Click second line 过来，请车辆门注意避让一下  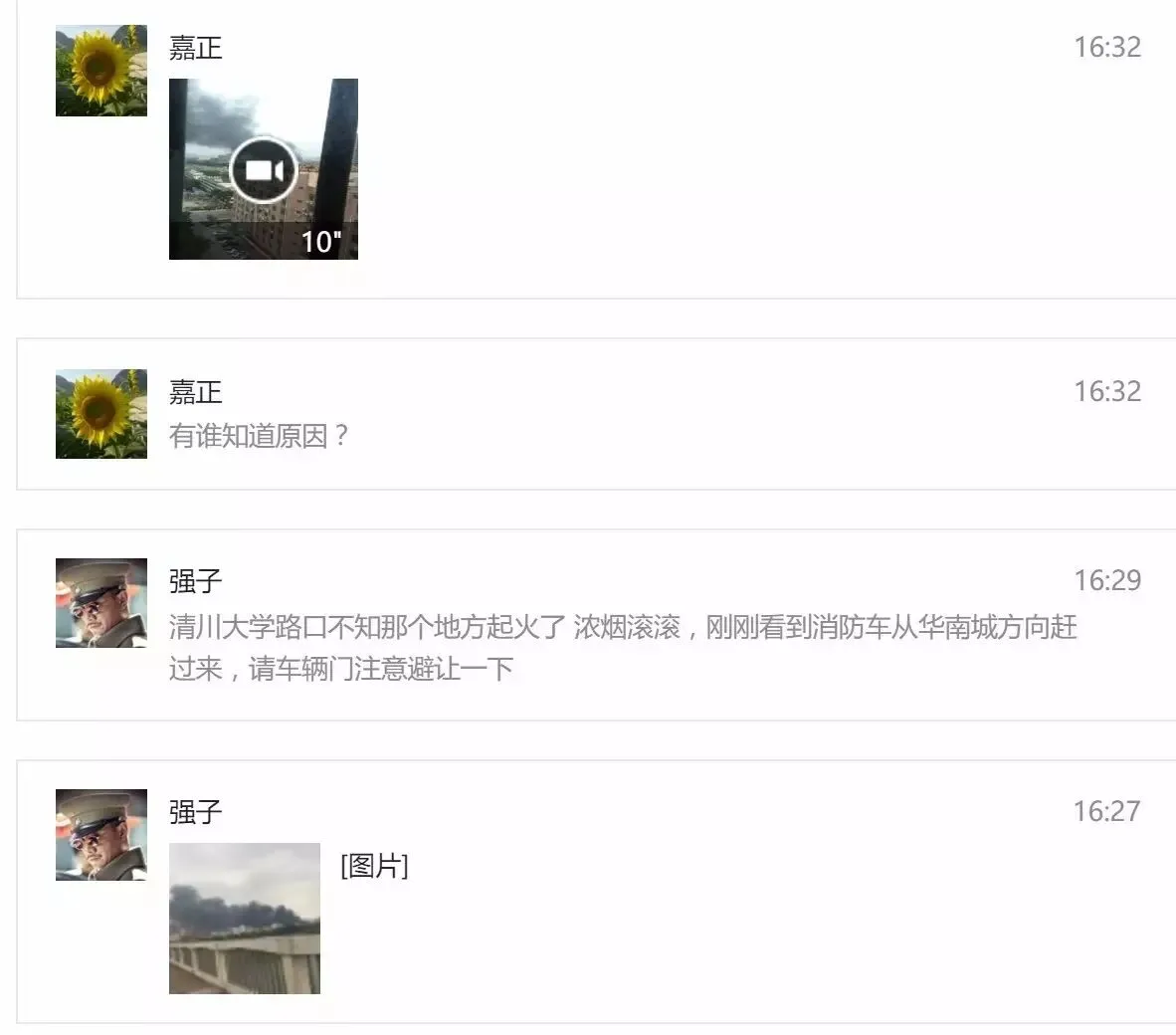coord(341,669)
